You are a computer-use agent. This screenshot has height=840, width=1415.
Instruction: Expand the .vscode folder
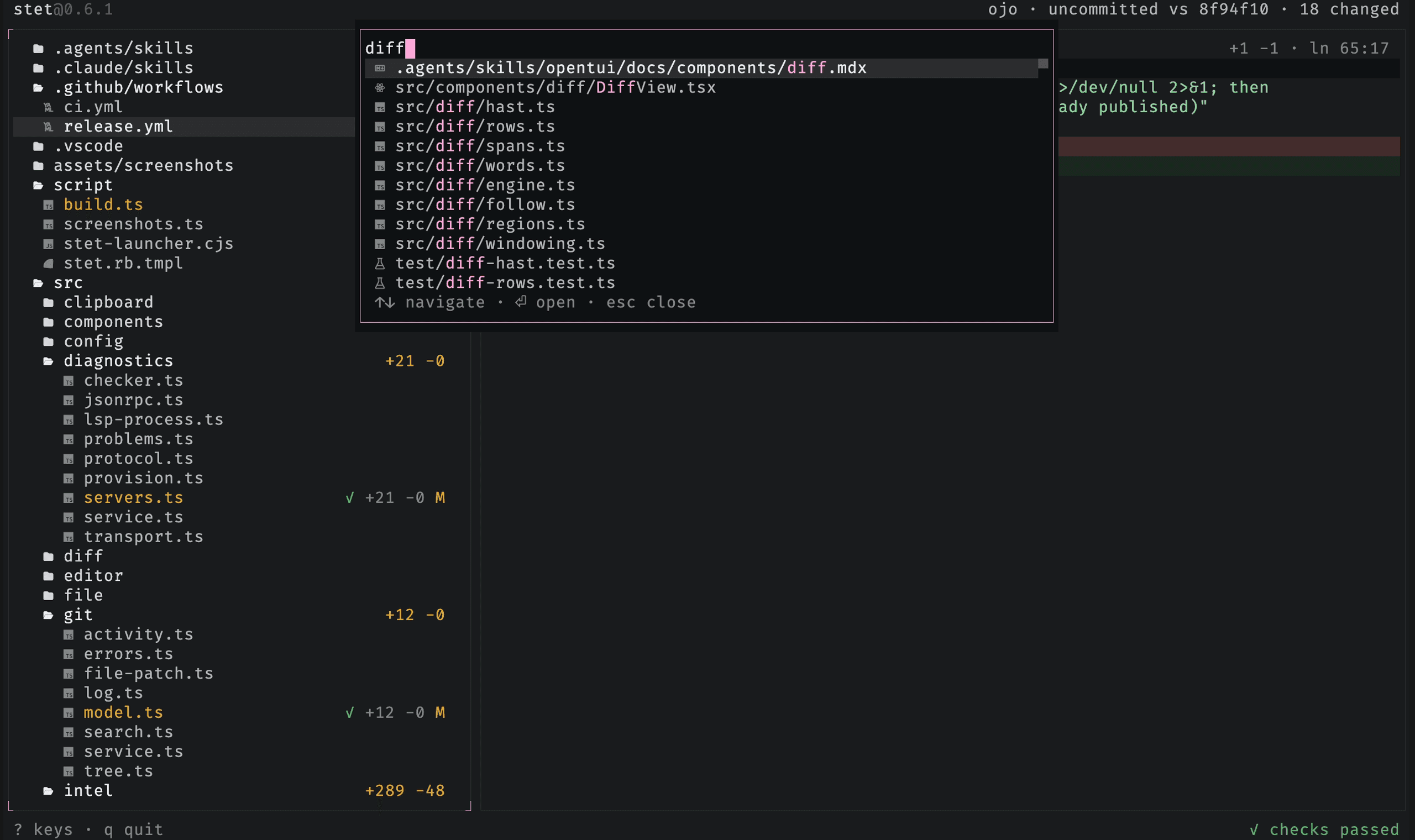coord(39,146)
